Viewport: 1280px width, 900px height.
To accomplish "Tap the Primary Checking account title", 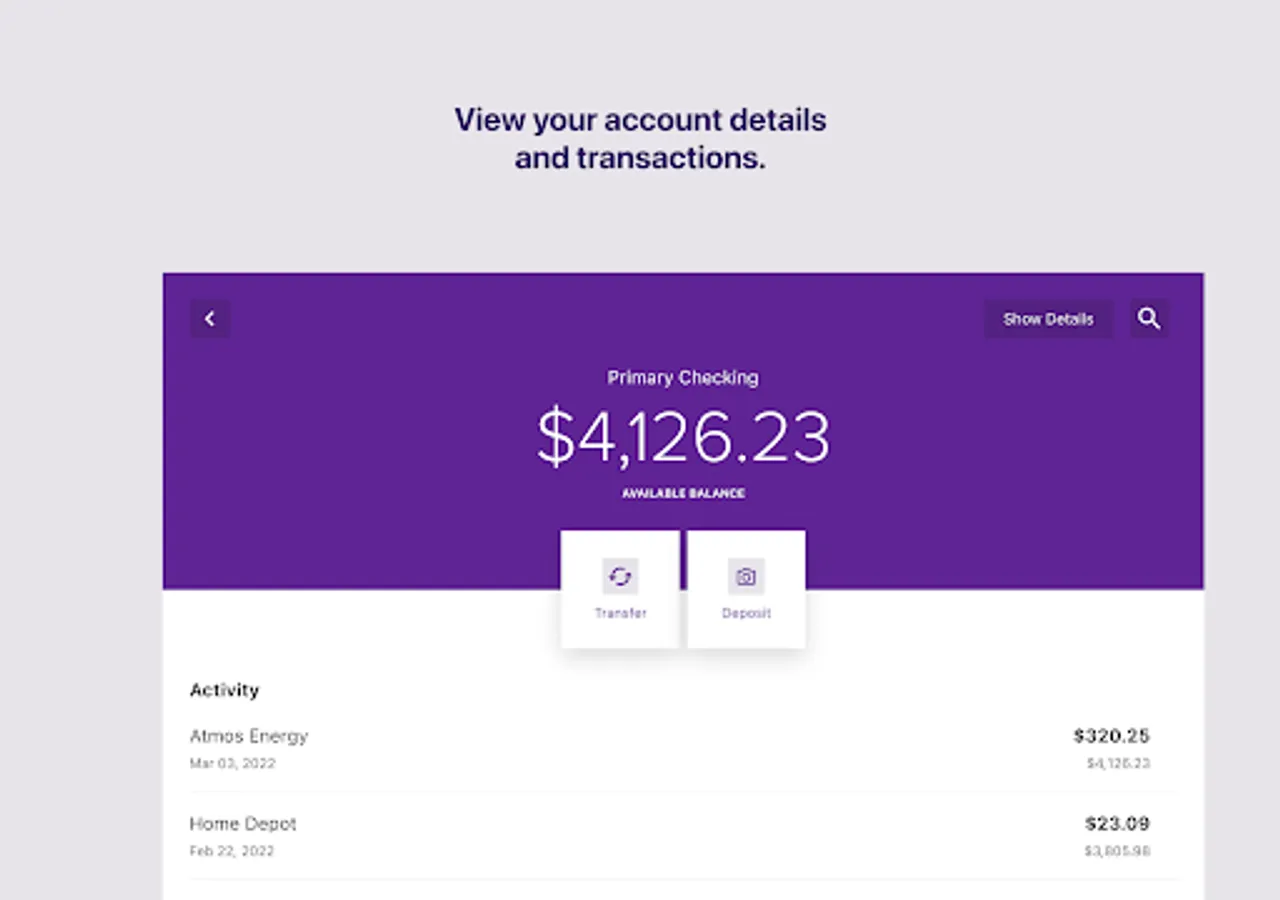I will tap(683, 377).
